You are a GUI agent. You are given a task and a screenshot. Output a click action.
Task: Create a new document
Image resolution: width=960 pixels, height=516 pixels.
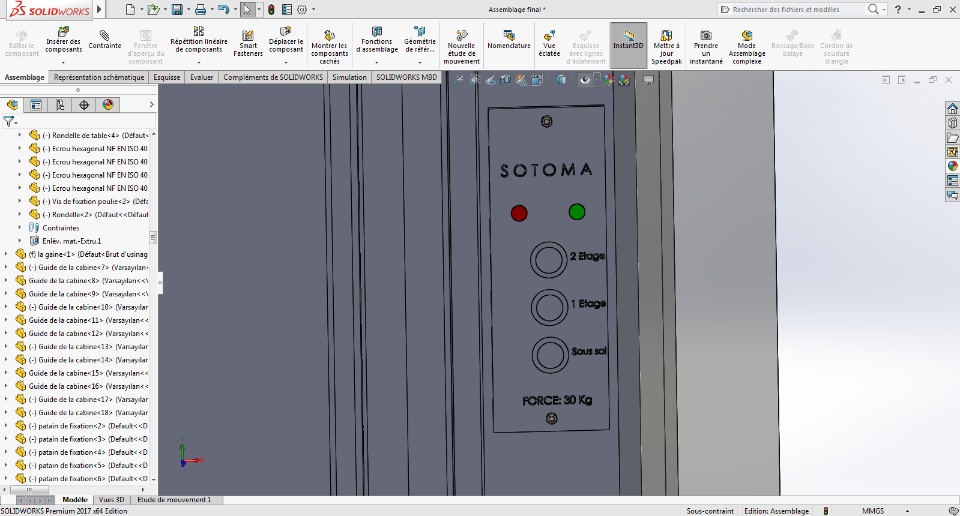(130, 9)
